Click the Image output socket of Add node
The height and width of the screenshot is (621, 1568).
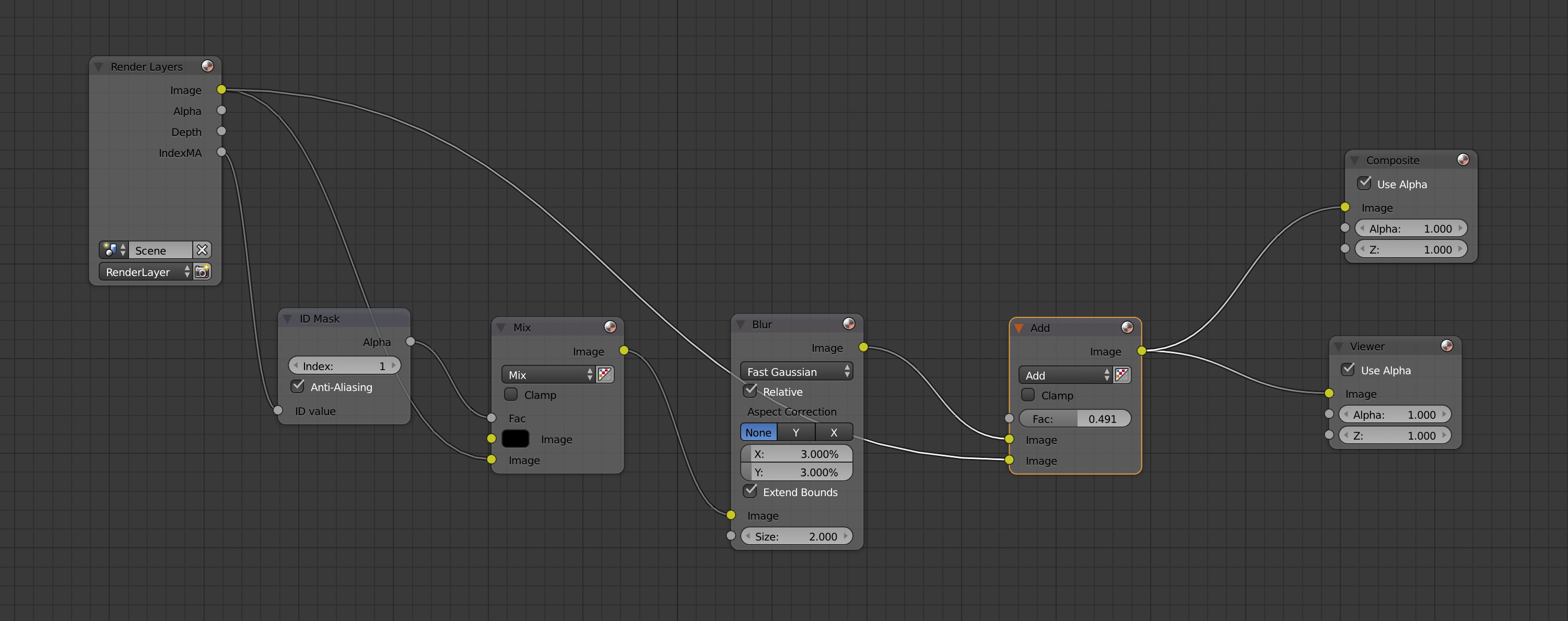tap(1142, 351)
